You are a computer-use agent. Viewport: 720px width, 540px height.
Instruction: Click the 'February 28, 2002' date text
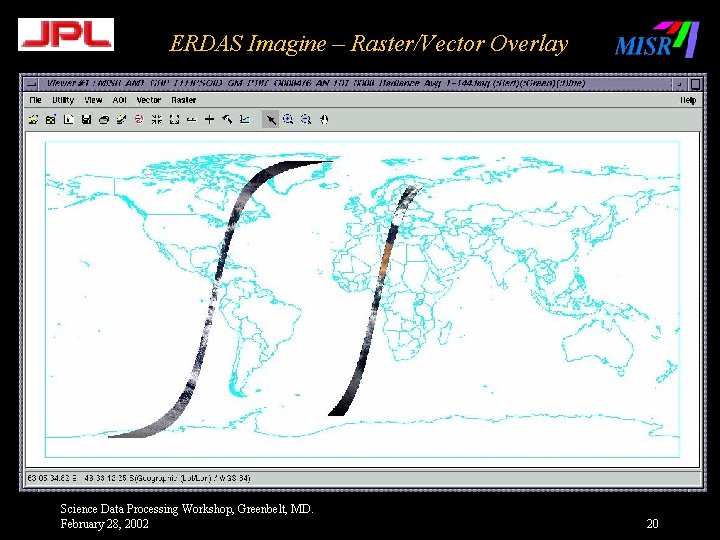pyautogui.click(x=104, y=524)
